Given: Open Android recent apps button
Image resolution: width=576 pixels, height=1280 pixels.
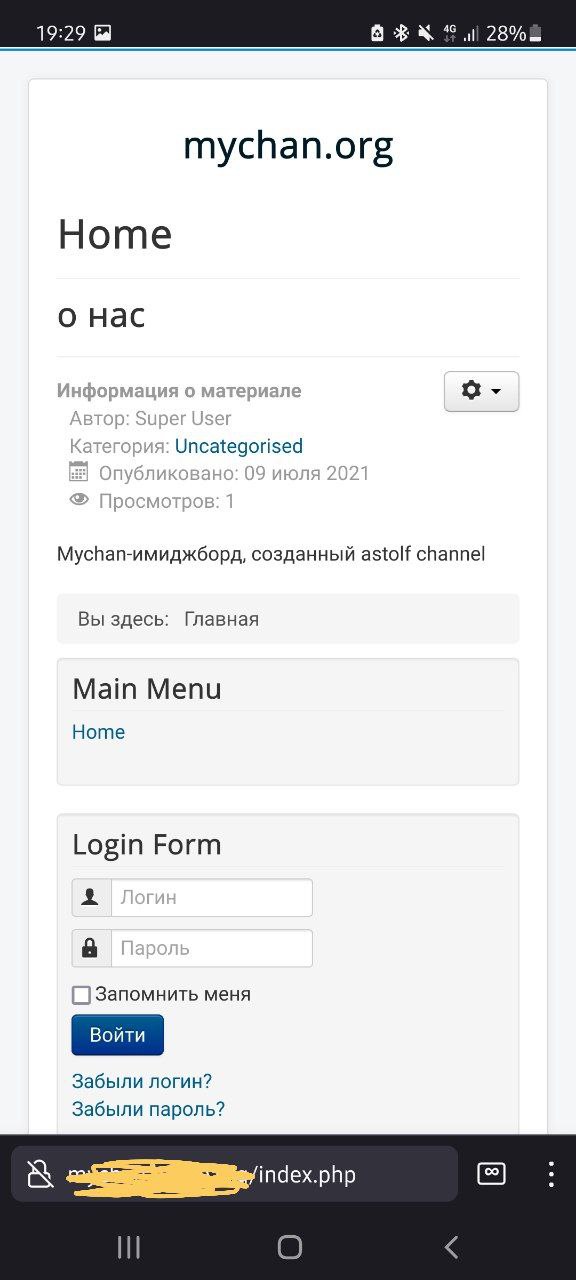Looking at the screenshot, I should [129, 1246].
